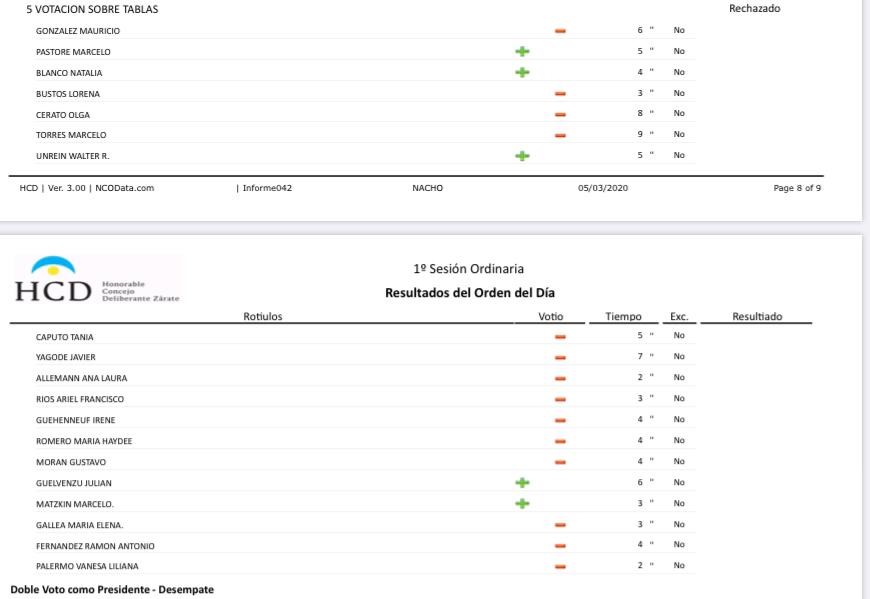Click the red minus beside CAPUTO TANIA
The width and height of the screenshot is (870, 599).
pyautogui.click(x=560, y=336)
